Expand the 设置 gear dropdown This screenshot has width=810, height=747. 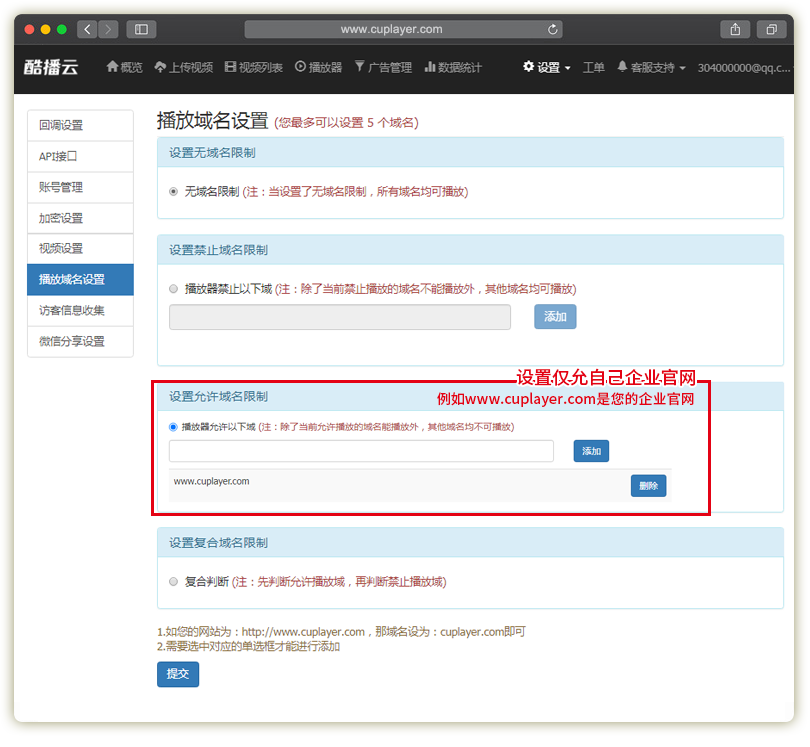pyautogui.click(x=547, y=67)
